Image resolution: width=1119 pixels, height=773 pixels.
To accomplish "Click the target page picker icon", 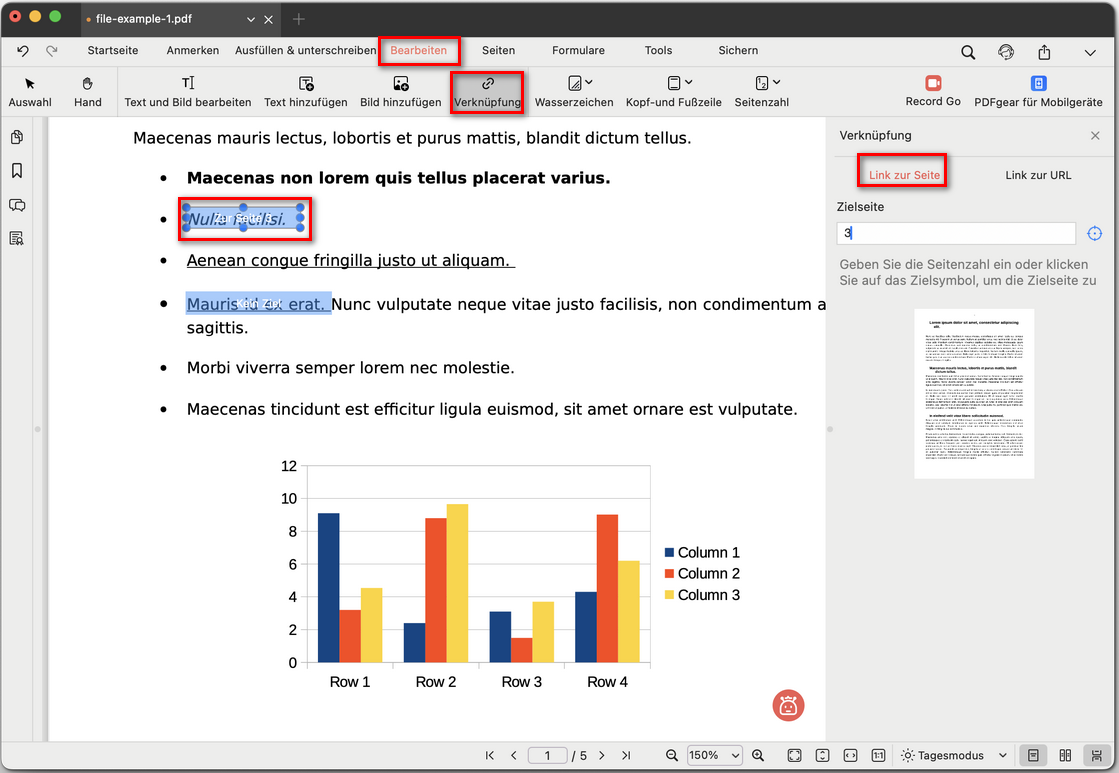I will pyautogui.click(x=1094, y=233).
